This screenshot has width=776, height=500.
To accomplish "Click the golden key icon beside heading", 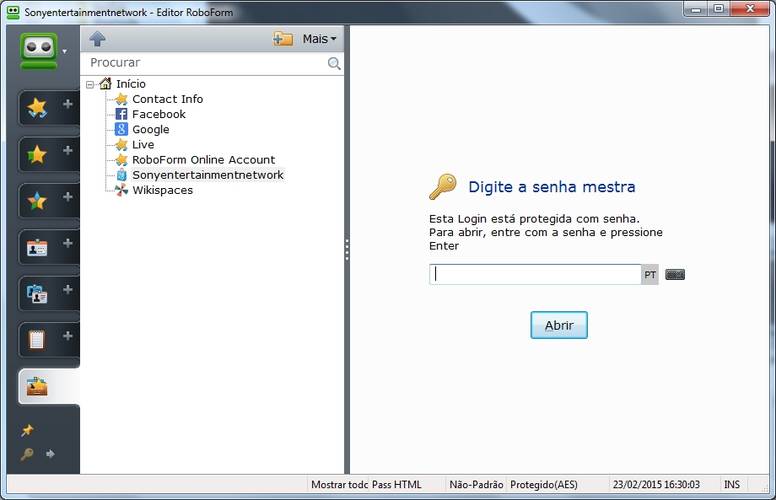I will [442, 187].
